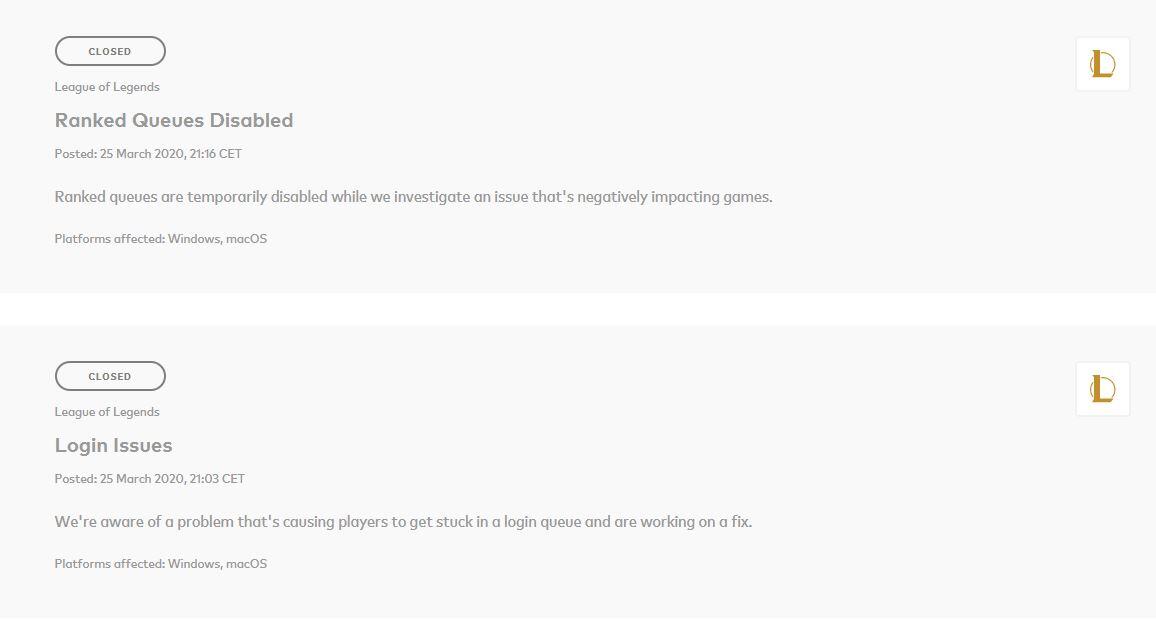Open the Login Issues title
This screenshot has width=1156, height=620.
point(113,445)
